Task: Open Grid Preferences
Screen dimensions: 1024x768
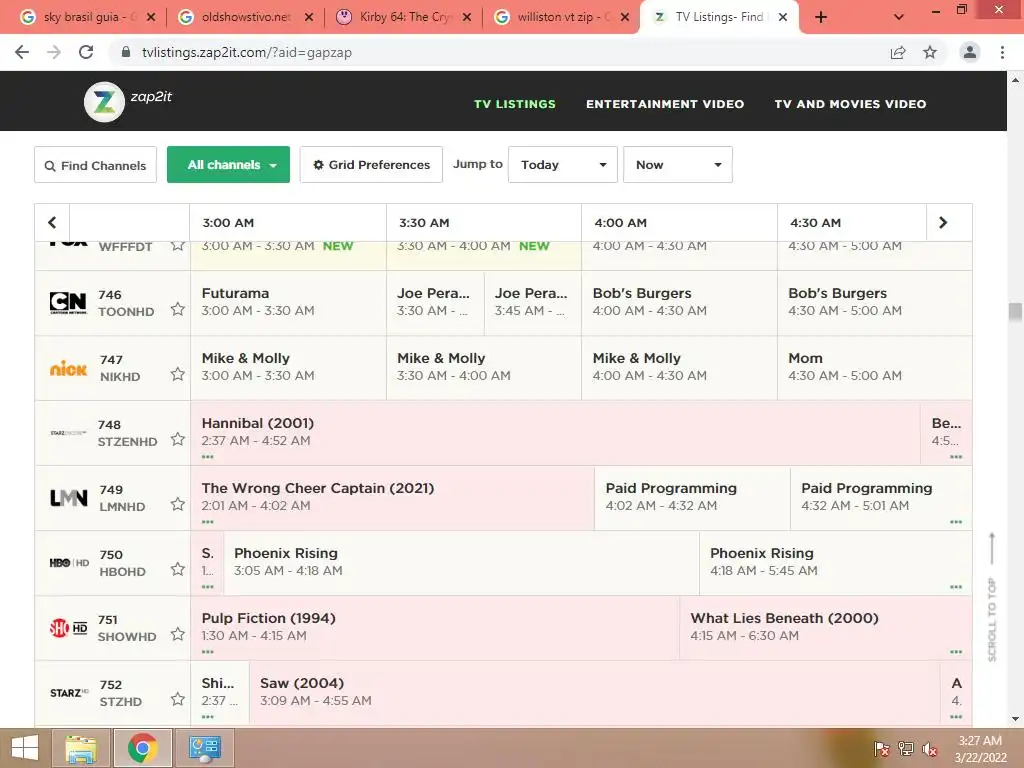Action: click(x=371, y=165)
